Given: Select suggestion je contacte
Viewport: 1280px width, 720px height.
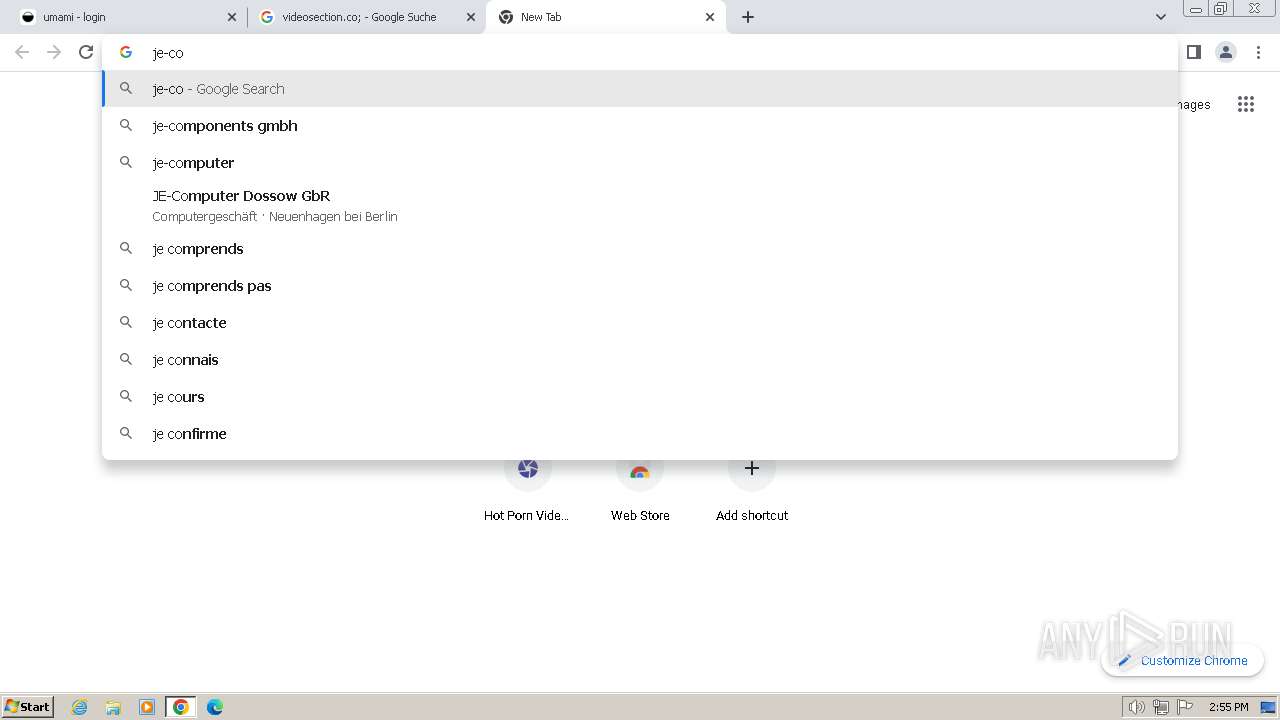Looking at the screenshot, I should tap(640, 323).
